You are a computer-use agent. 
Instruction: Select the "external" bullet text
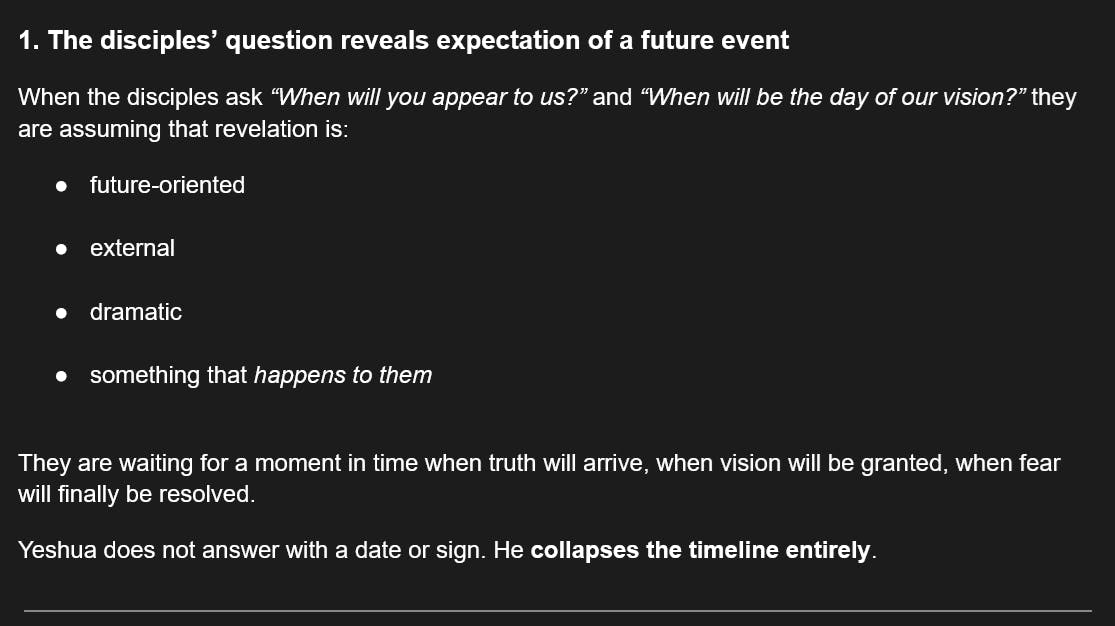coord(132,248)
